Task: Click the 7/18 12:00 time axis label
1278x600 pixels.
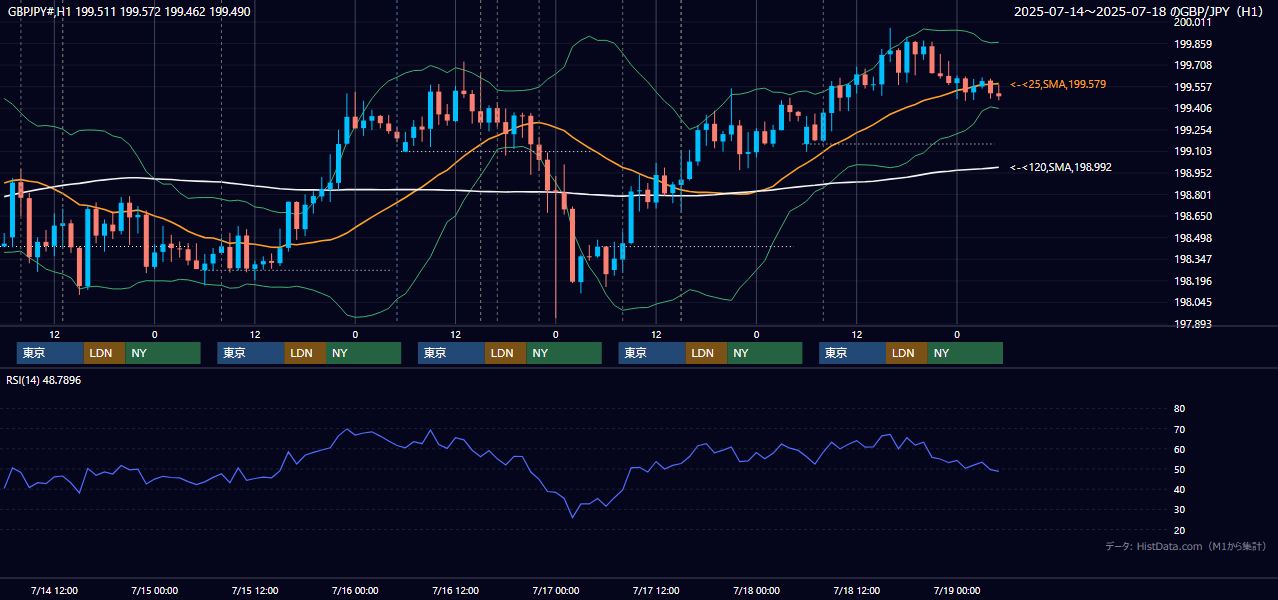Action: pos(857,590)
